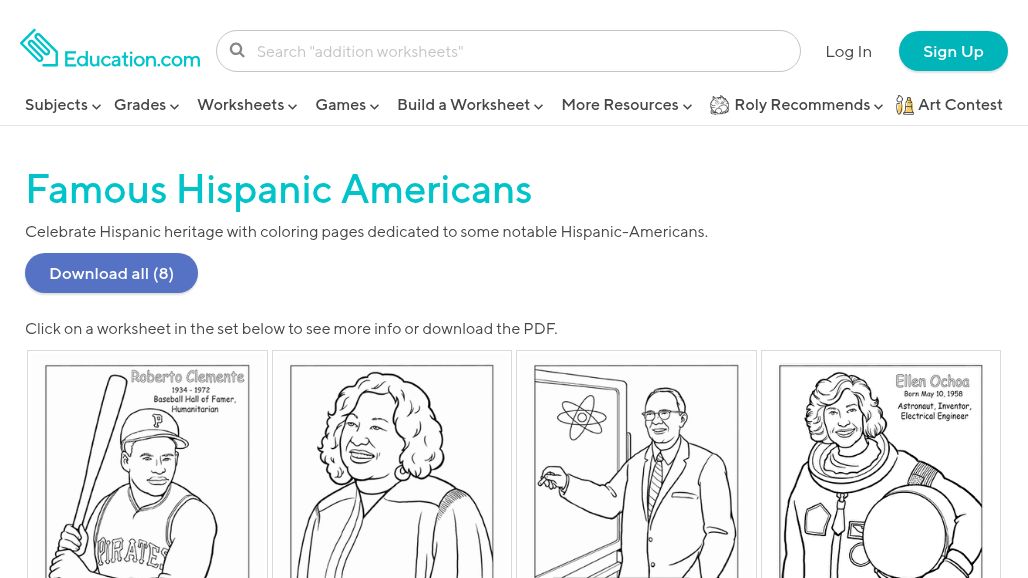Click Download all (8) button
1028x578 pixels.
click(111, 273)
